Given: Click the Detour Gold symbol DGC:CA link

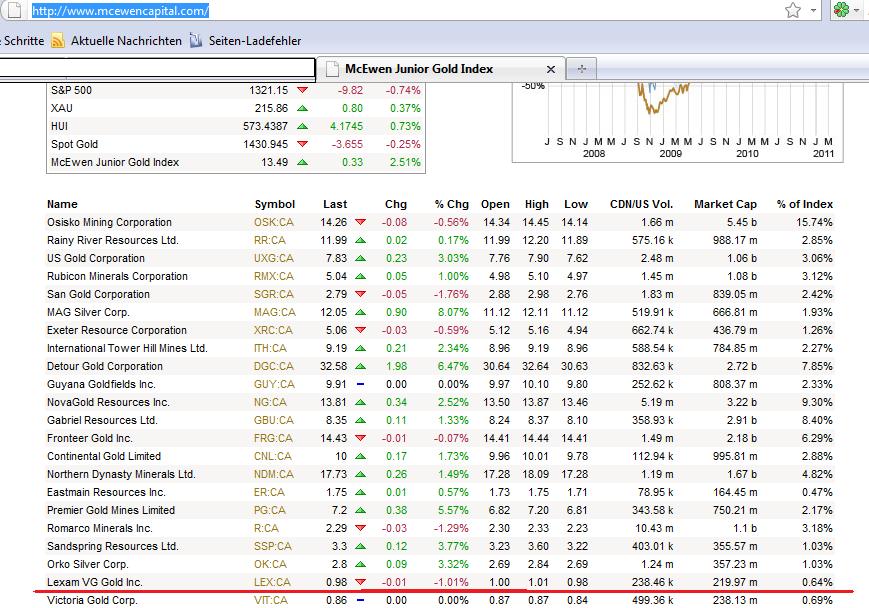Looking at the screenshot, I should point(274,367).
